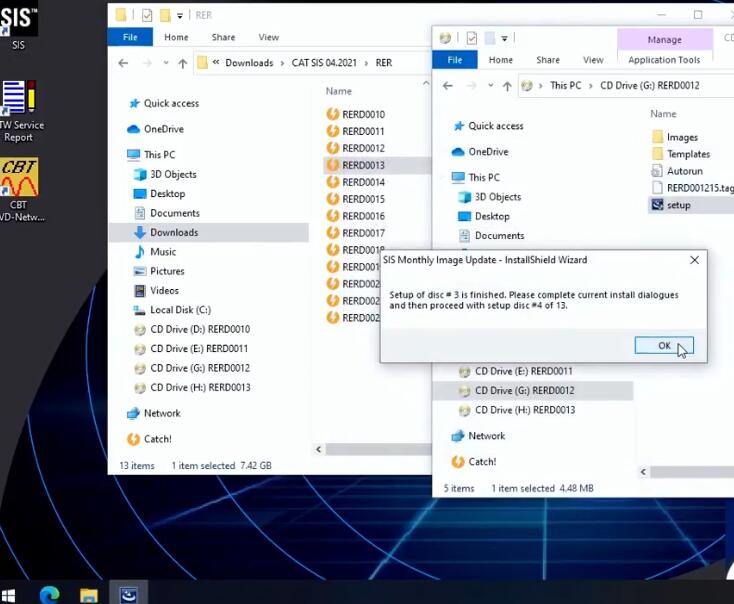Select setup application in CD Drive window
Image resolution: width=734 pixels, height=604 pixels.
point(678,205)
